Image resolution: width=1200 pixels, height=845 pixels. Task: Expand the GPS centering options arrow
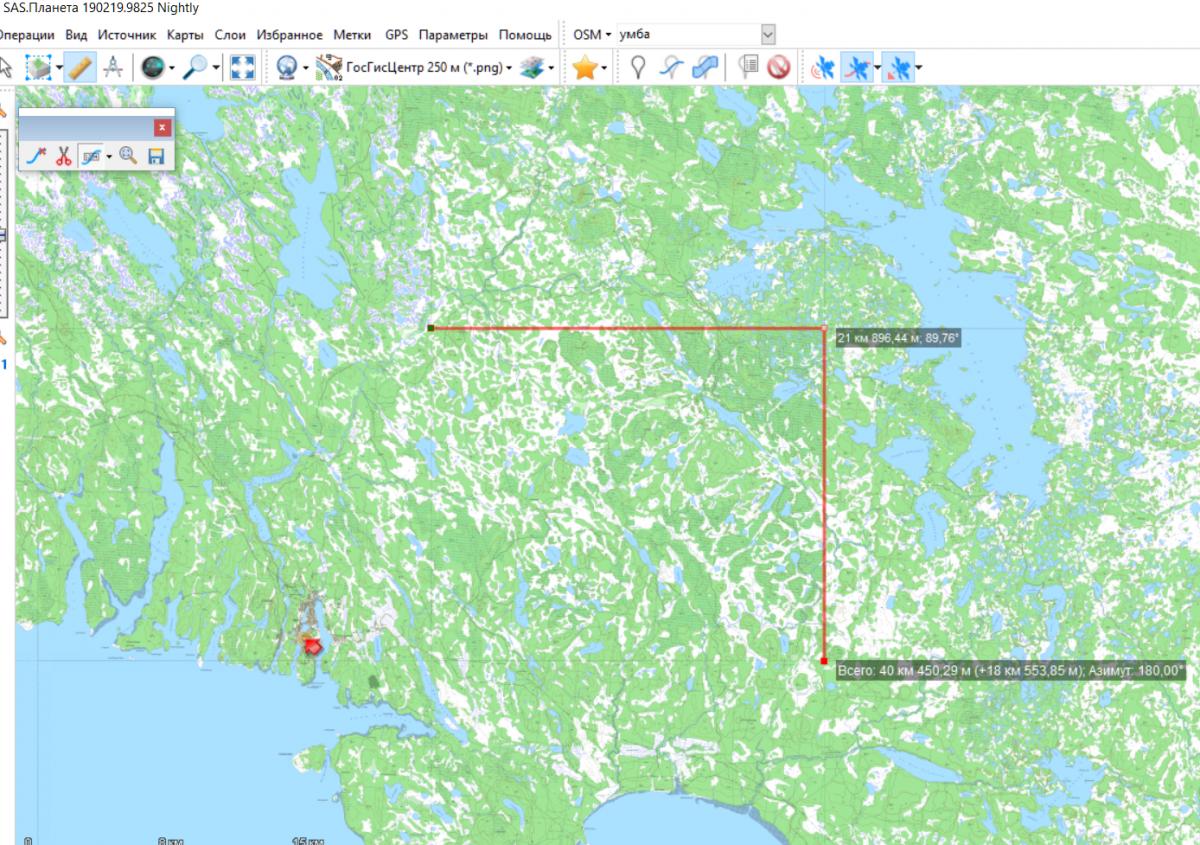click(918, 68)
